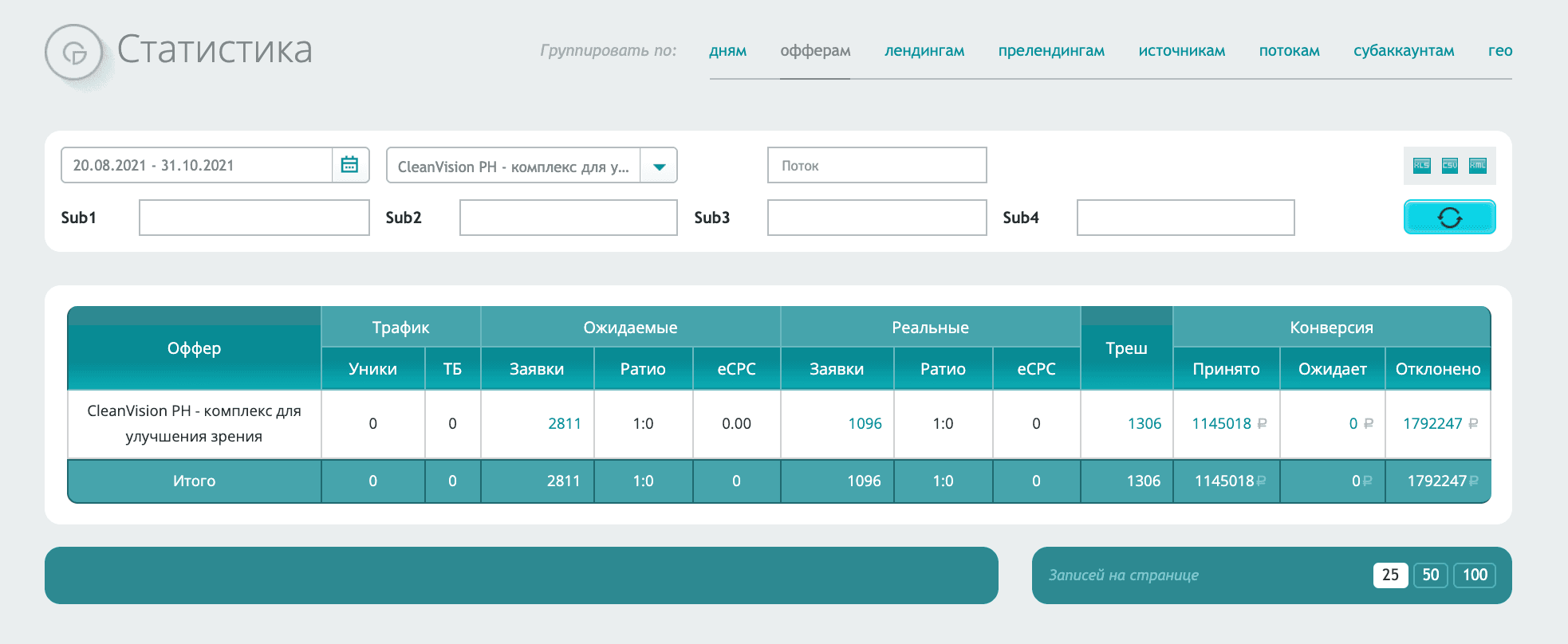1568x644 pixels.
Task: Click the refresh statistics button
Action: pos(1450,217)
